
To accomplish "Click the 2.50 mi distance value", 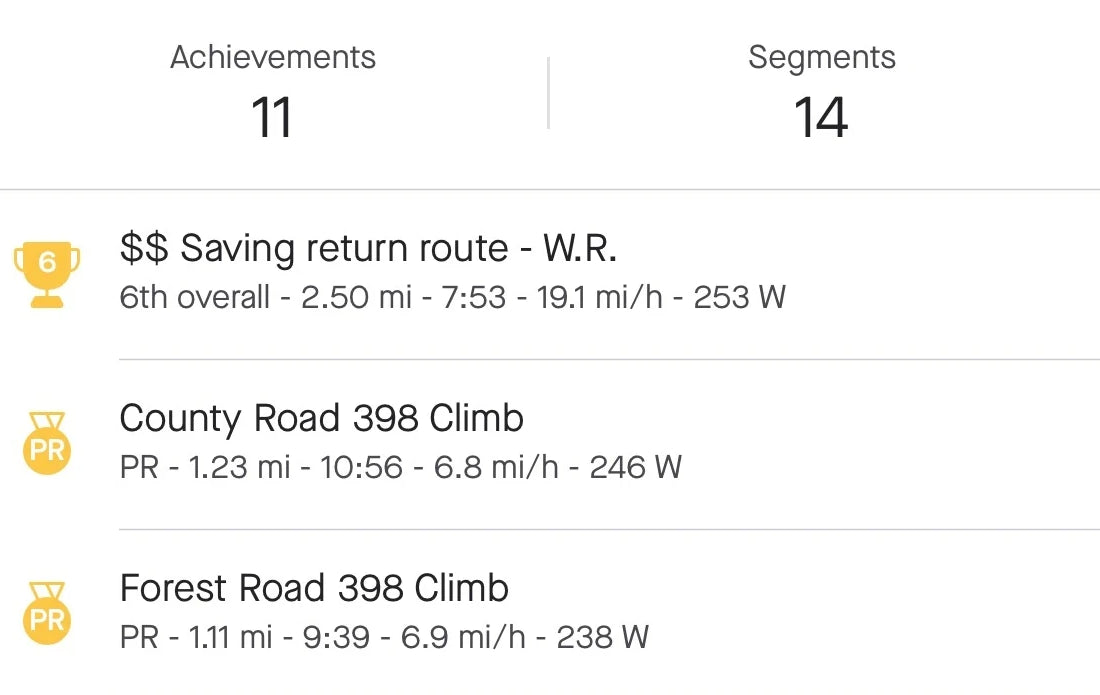I will click(x=356, y=297).
